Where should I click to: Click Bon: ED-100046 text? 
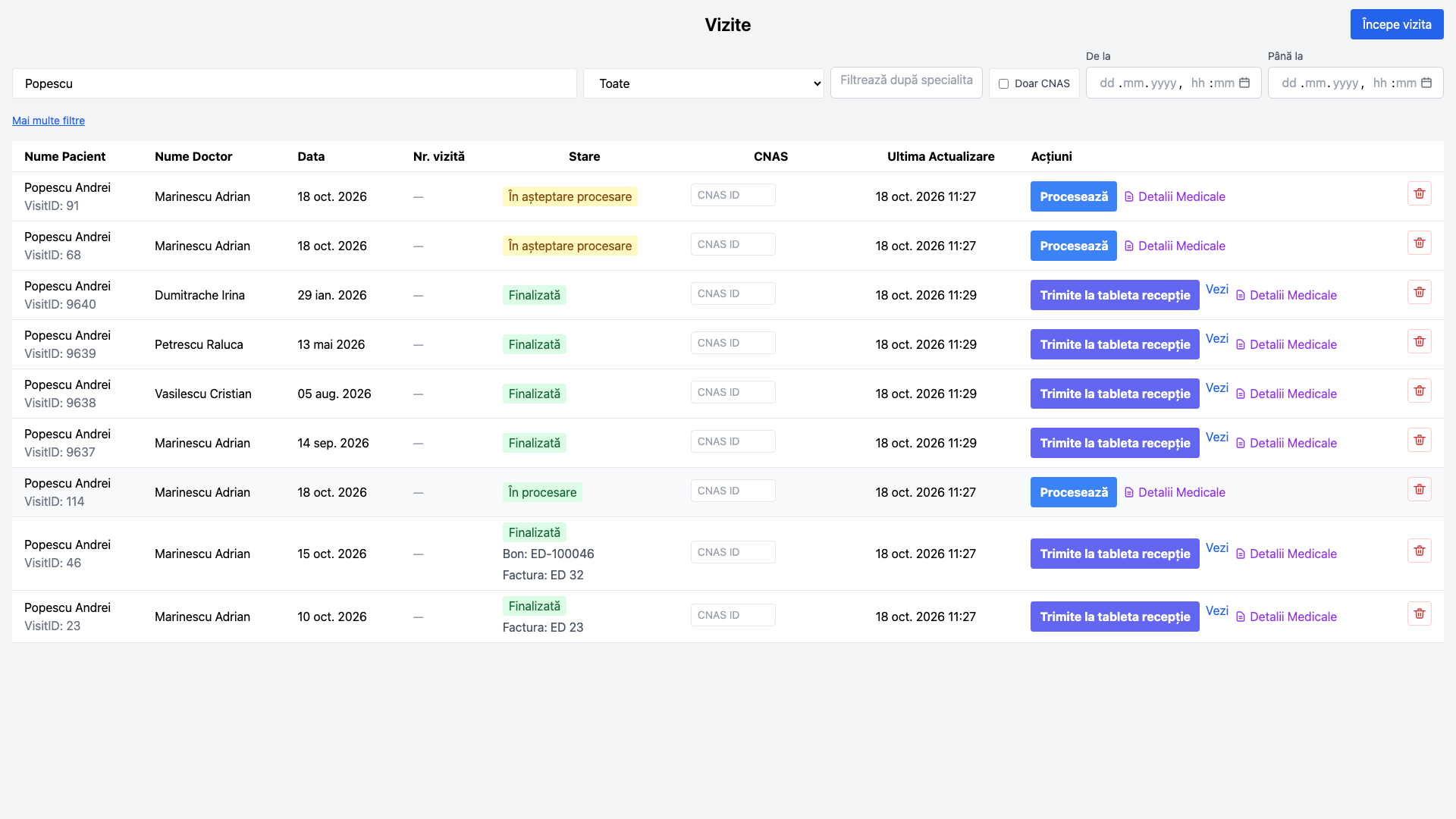point(548,554)
